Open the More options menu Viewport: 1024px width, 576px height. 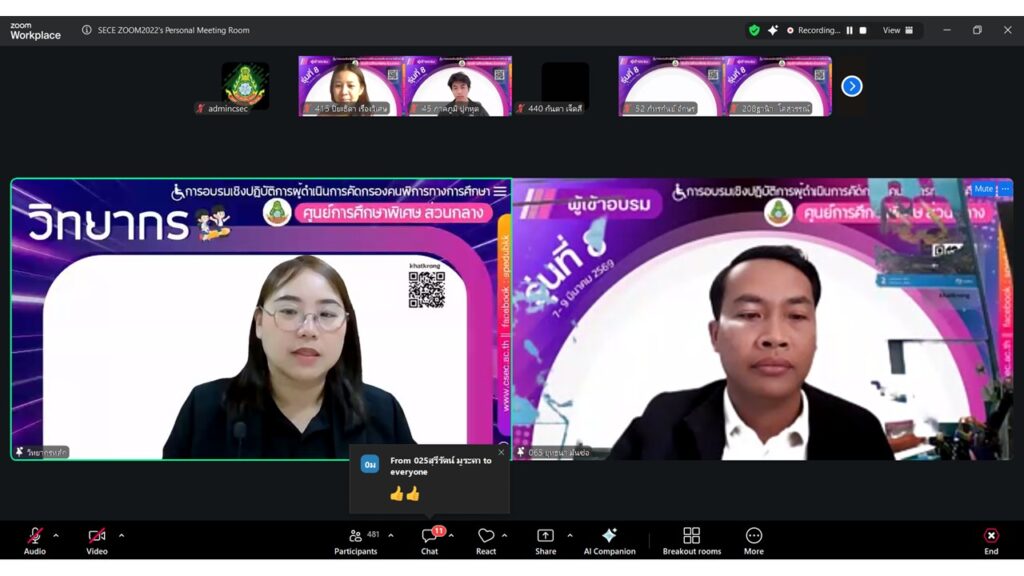click(754, 536)
